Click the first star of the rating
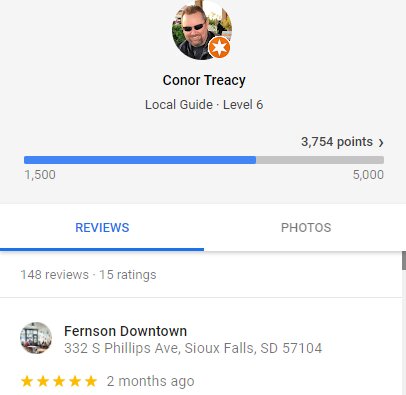The height and width of the screenshot is (395, 406). (27, 381)
